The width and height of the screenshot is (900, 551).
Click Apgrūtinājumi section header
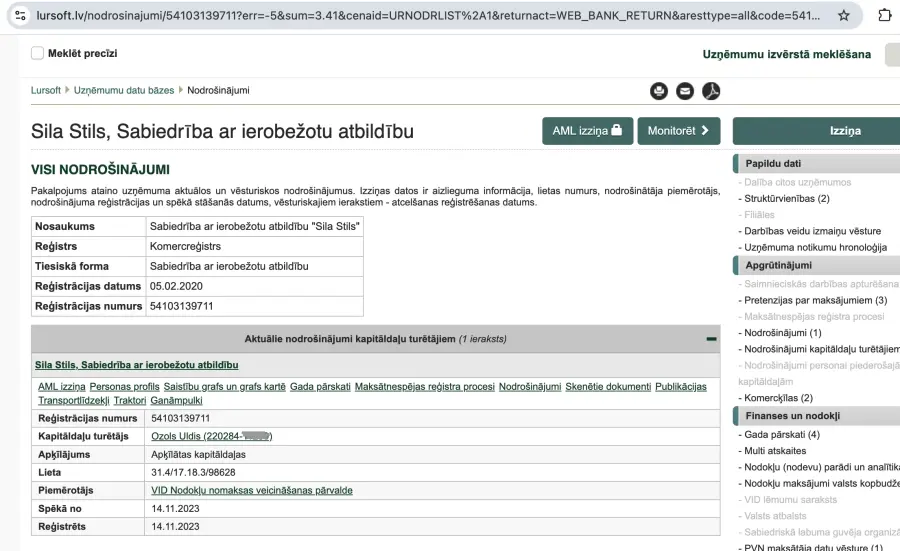point(817,265)
